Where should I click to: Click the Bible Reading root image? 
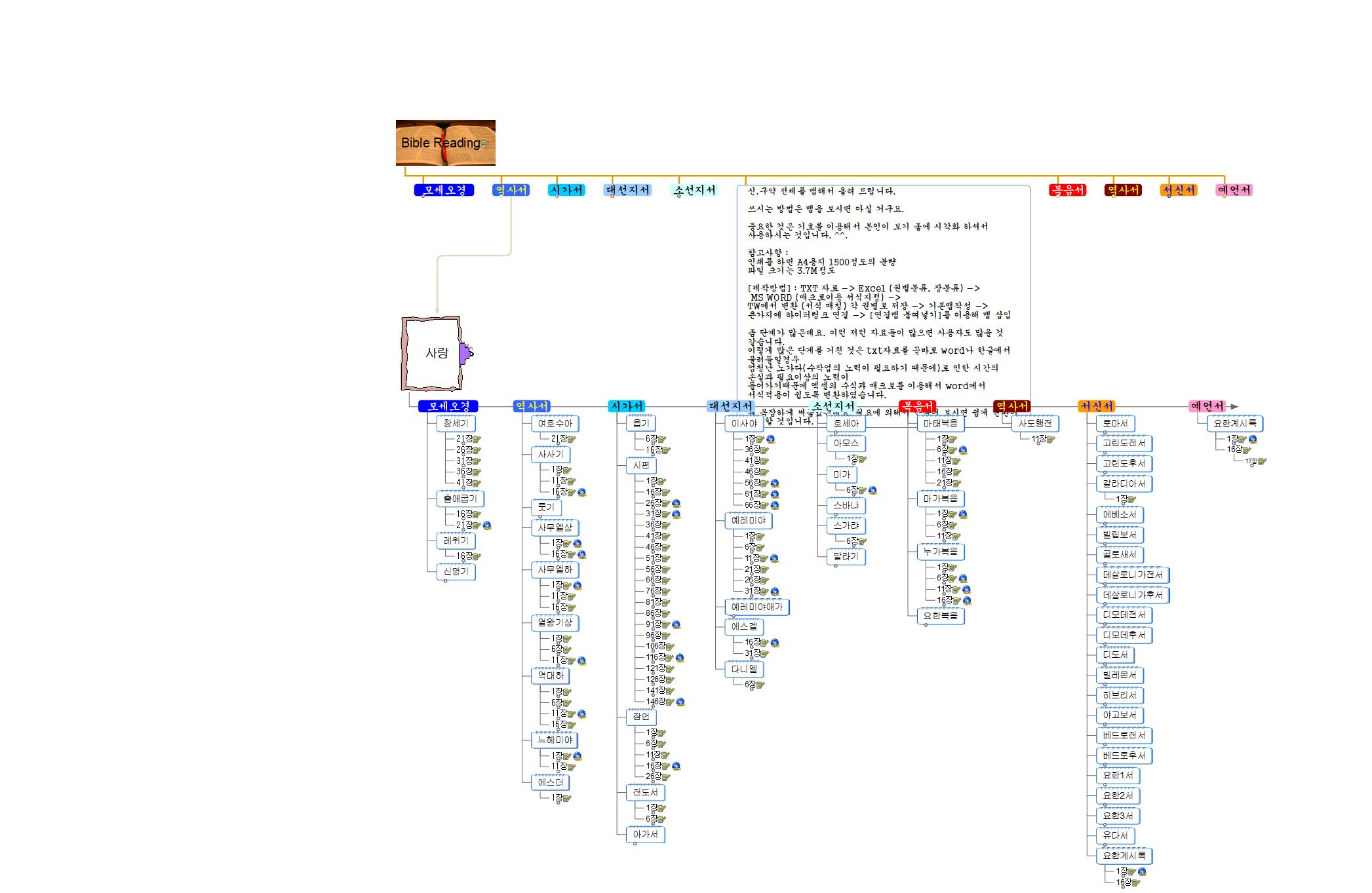click(x=445, y=142)
